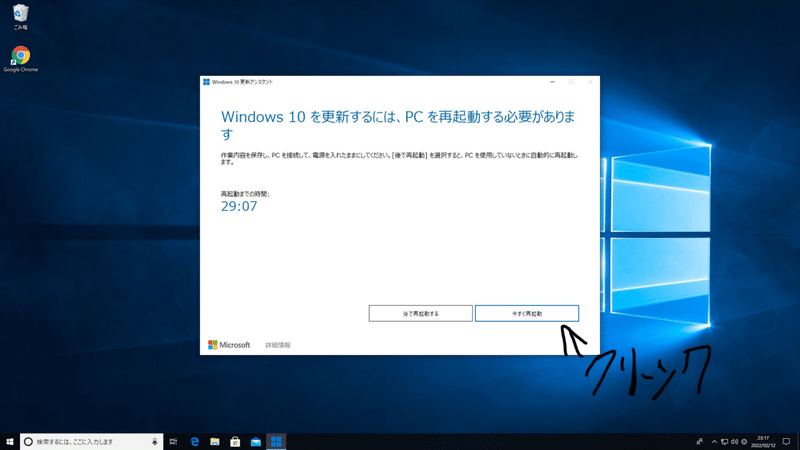Open the People icon in system tray
The height and width of the screenshot is (450, 800).
pyautogui.click(x=699, y=441)
